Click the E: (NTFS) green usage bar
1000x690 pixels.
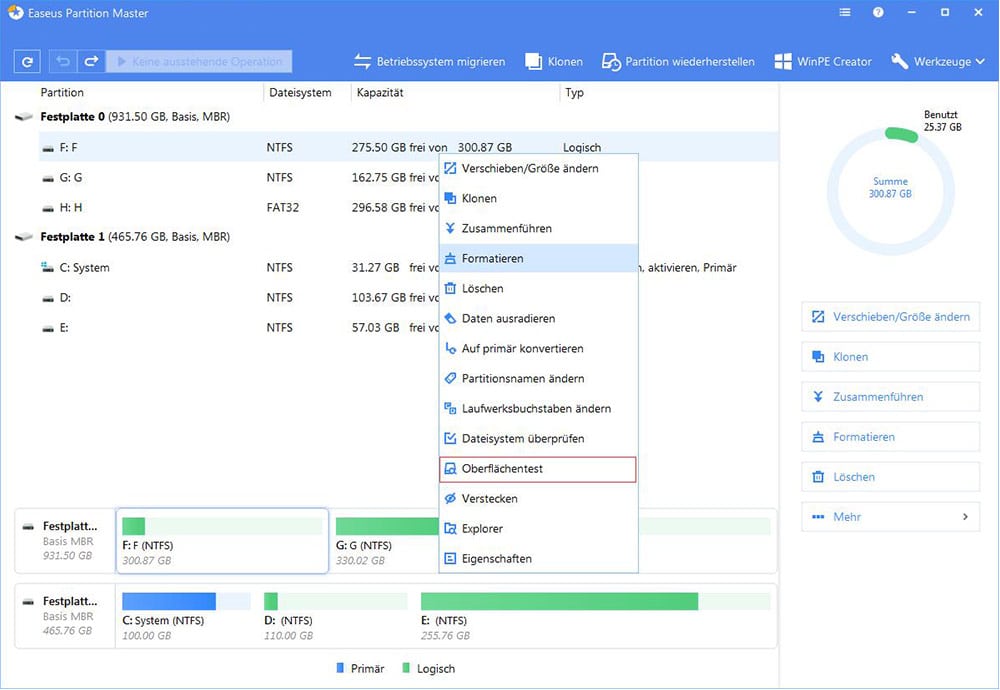click(x=559, y=601)
